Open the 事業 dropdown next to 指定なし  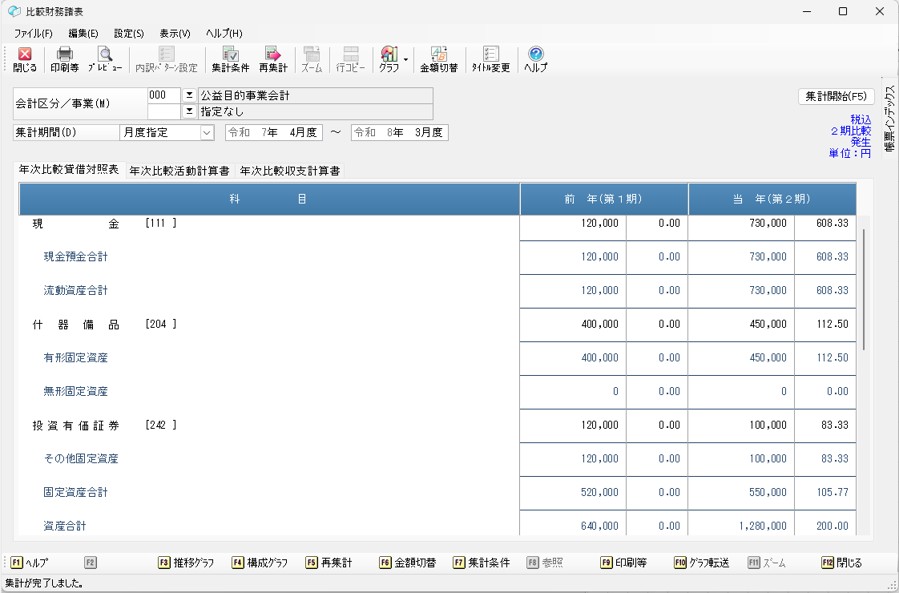click(x=189, y=111)
